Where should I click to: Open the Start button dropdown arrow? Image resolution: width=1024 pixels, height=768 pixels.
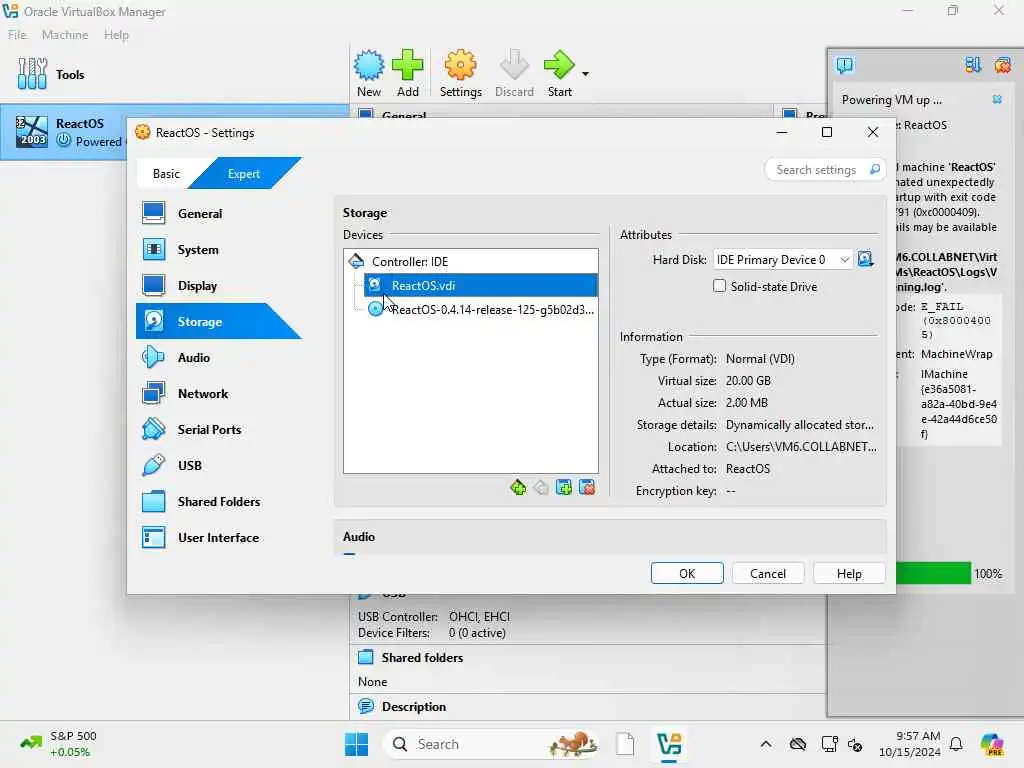click(586, 74)
